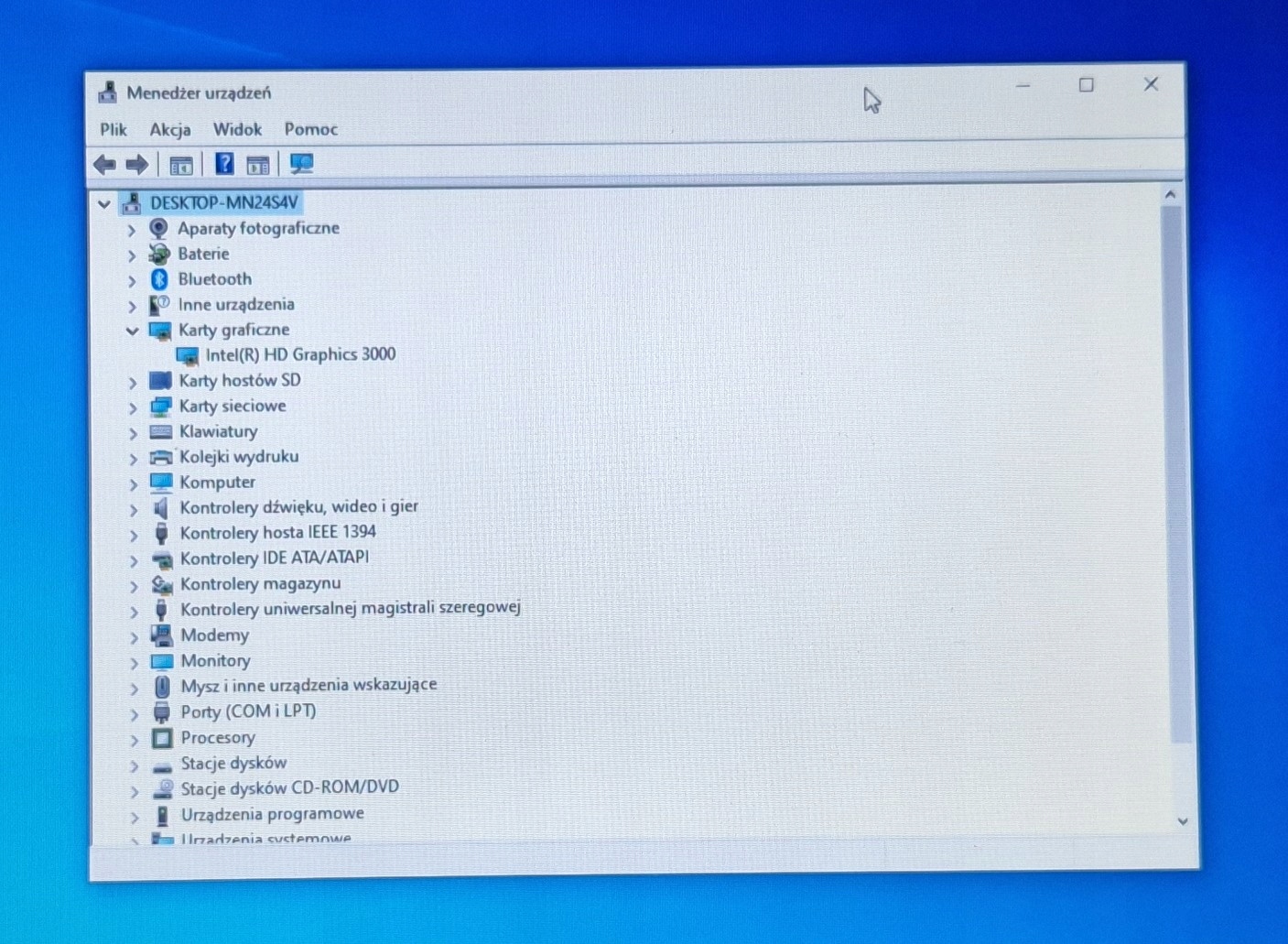
Task: Click the Aparaty fotograficzne camera icon
Action: (159, 228)
